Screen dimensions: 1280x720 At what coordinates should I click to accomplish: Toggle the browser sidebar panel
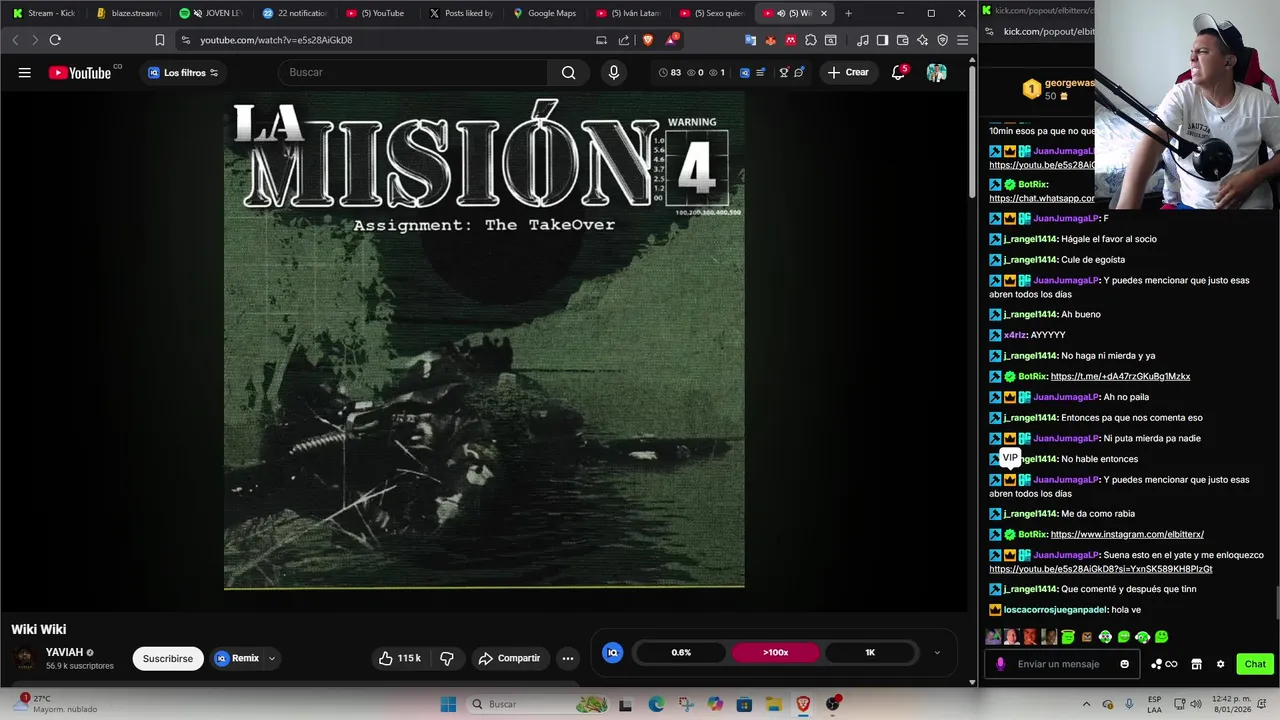click(x=882, y=40)
